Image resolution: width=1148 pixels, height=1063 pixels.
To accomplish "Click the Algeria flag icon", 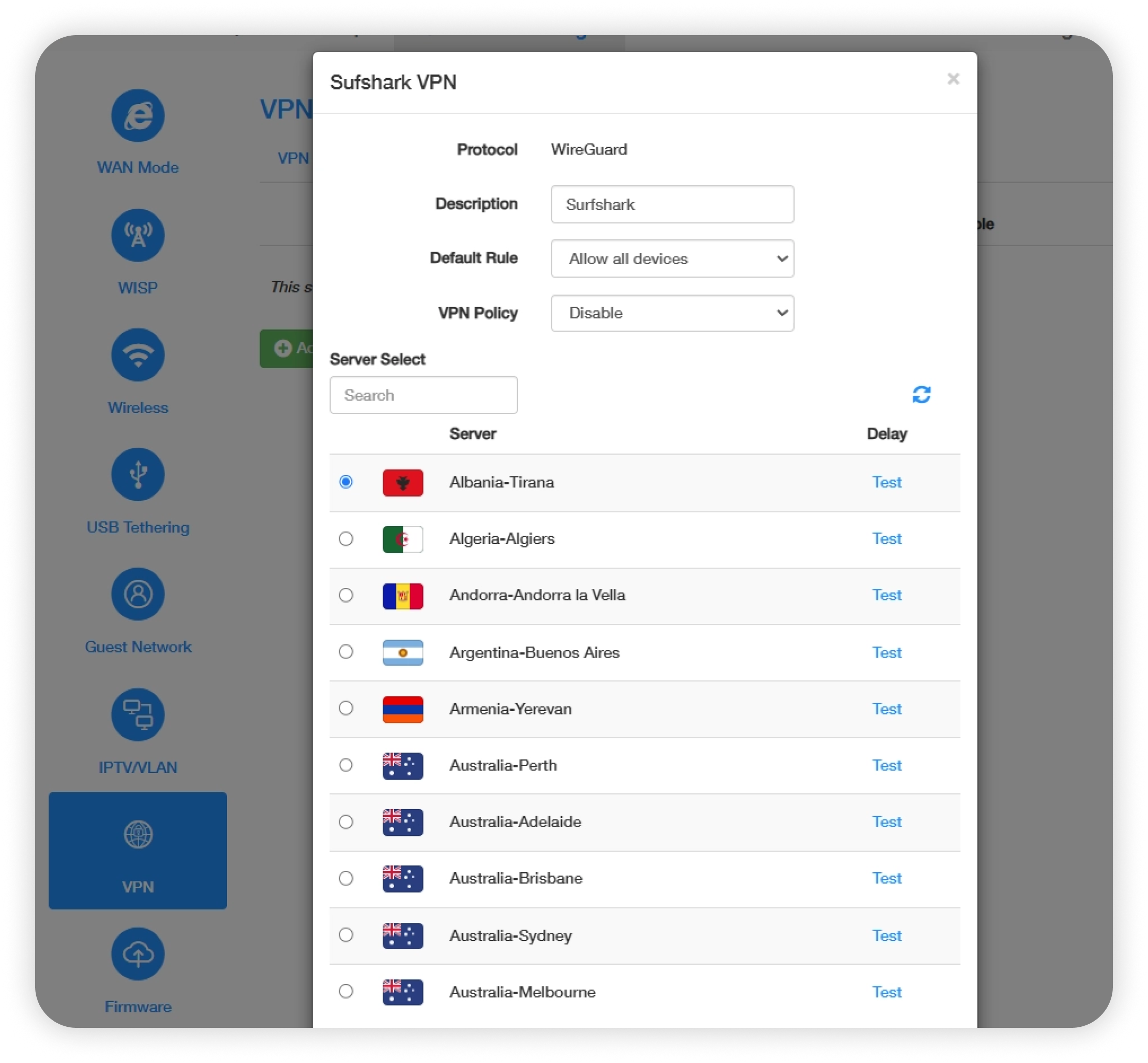I will tap(403, 539).
